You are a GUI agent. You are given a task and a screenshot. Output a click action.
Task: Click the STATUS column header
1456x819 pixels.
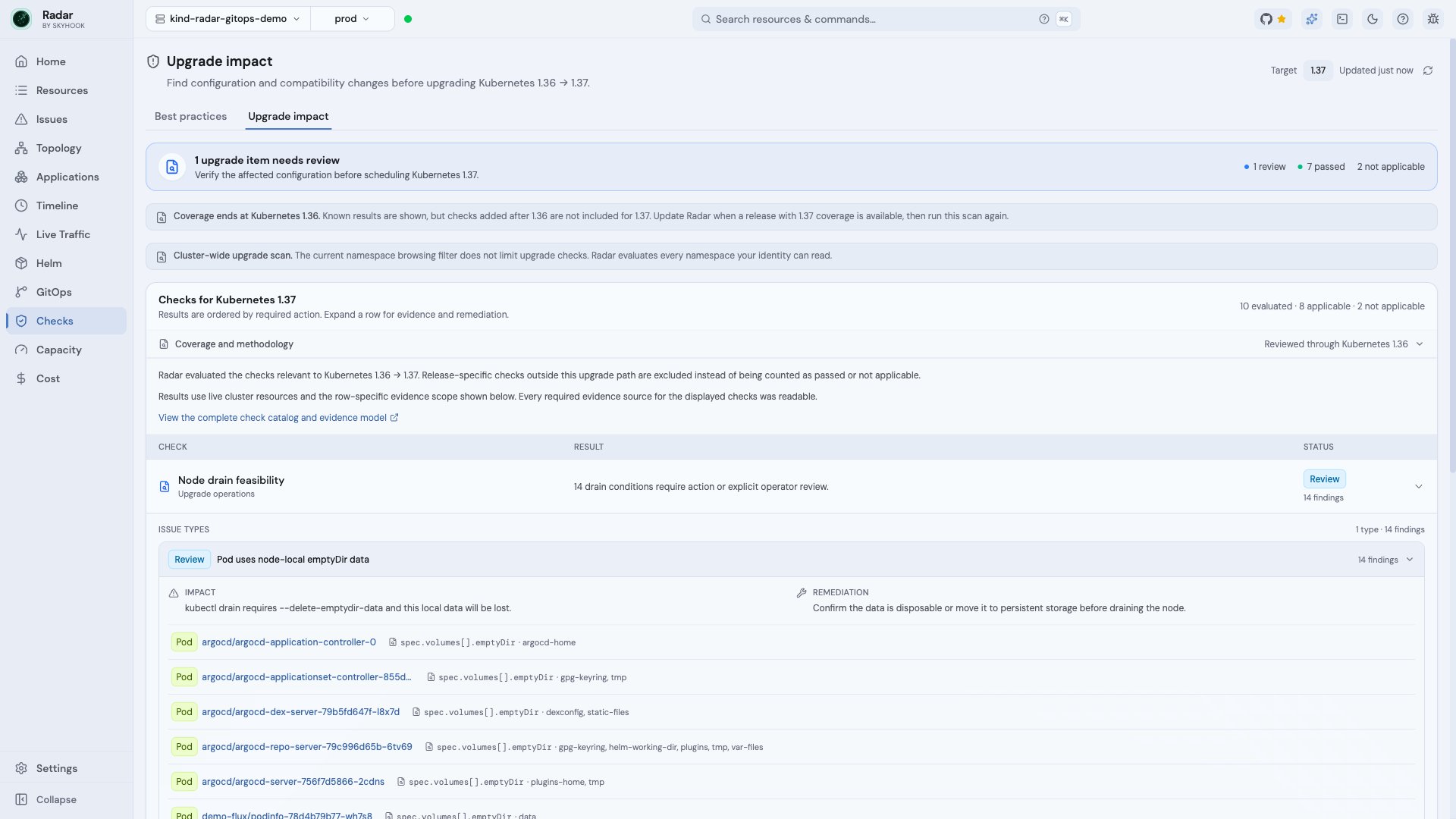1318,447
